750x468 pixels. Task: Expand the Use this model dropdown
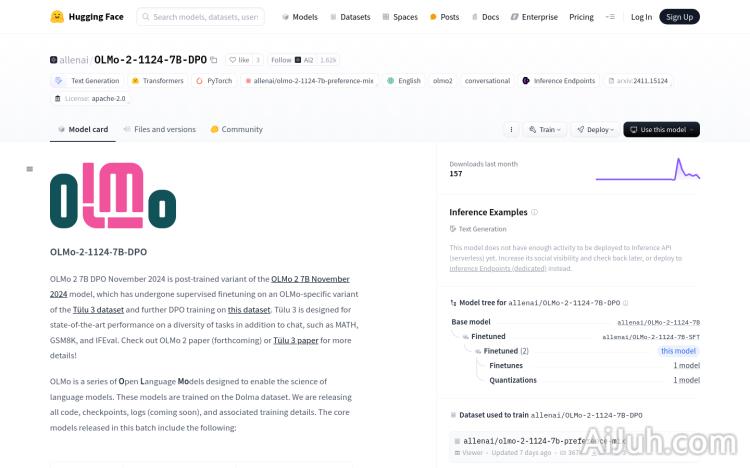pyautogui.click(x=661, y=129)
